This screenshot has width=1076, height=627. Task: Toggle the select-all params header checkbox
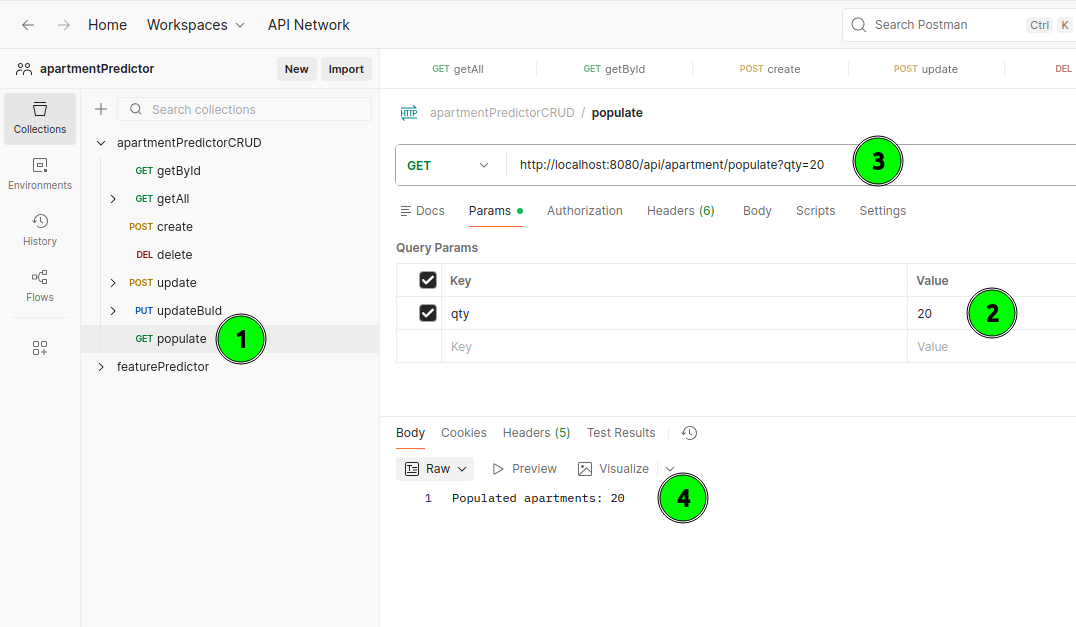428,280
